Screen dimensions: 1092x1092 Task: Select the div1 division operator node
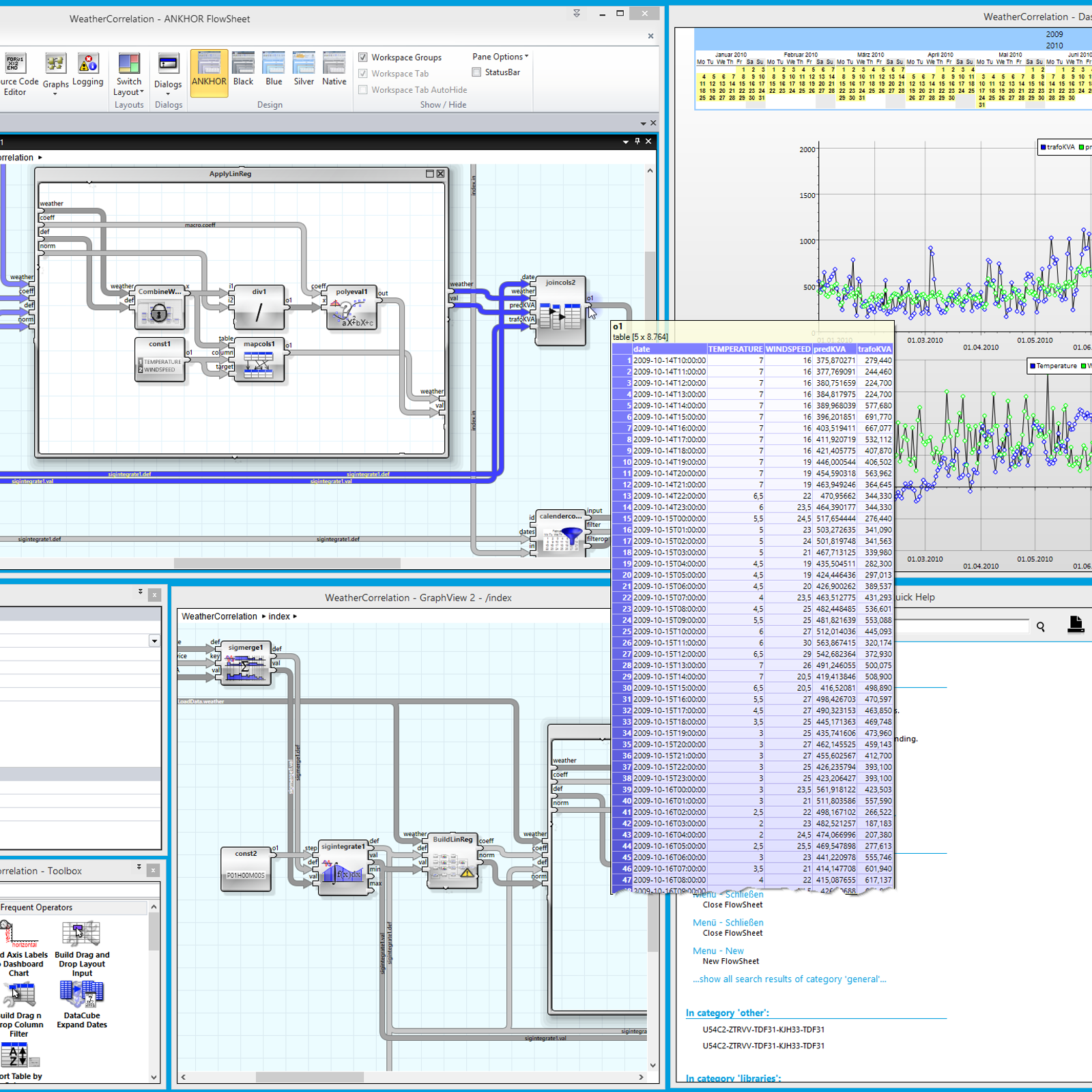259,307
